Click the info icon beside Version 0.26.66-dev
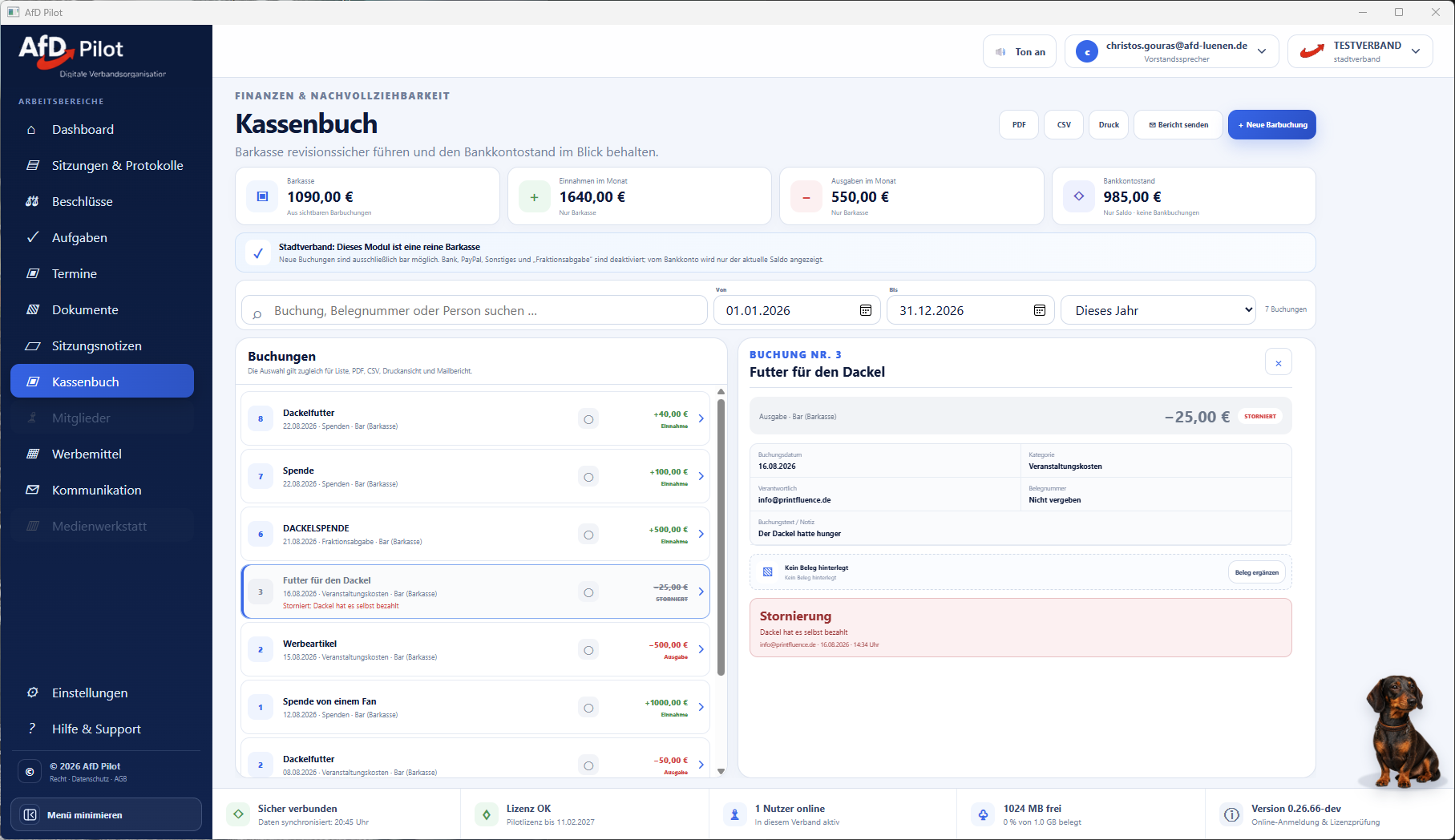The height and width of the screenshot is (840, 1455). [1231, 814]
